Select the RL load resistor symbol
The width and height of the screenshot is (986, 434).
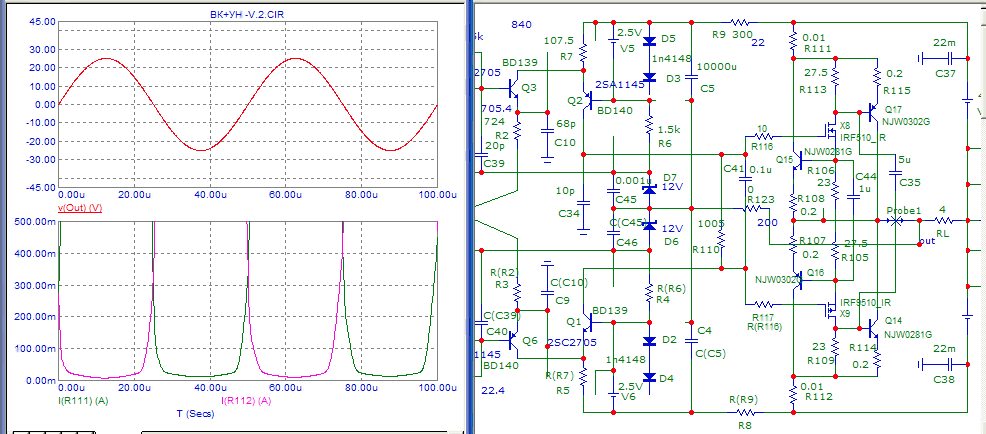point(943,221)
